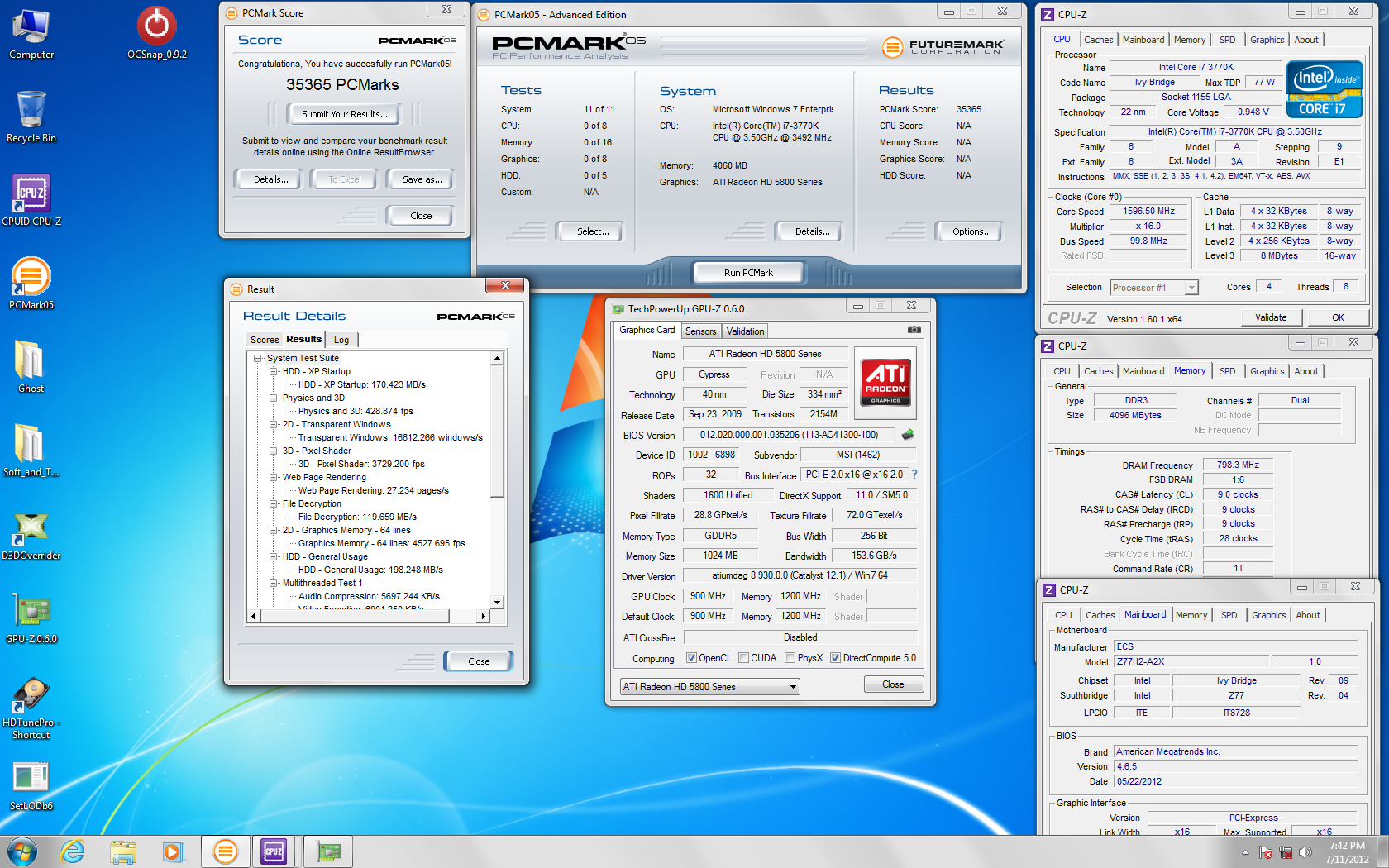
Task: Open the Windows Start button
Action: coord(22,851)
